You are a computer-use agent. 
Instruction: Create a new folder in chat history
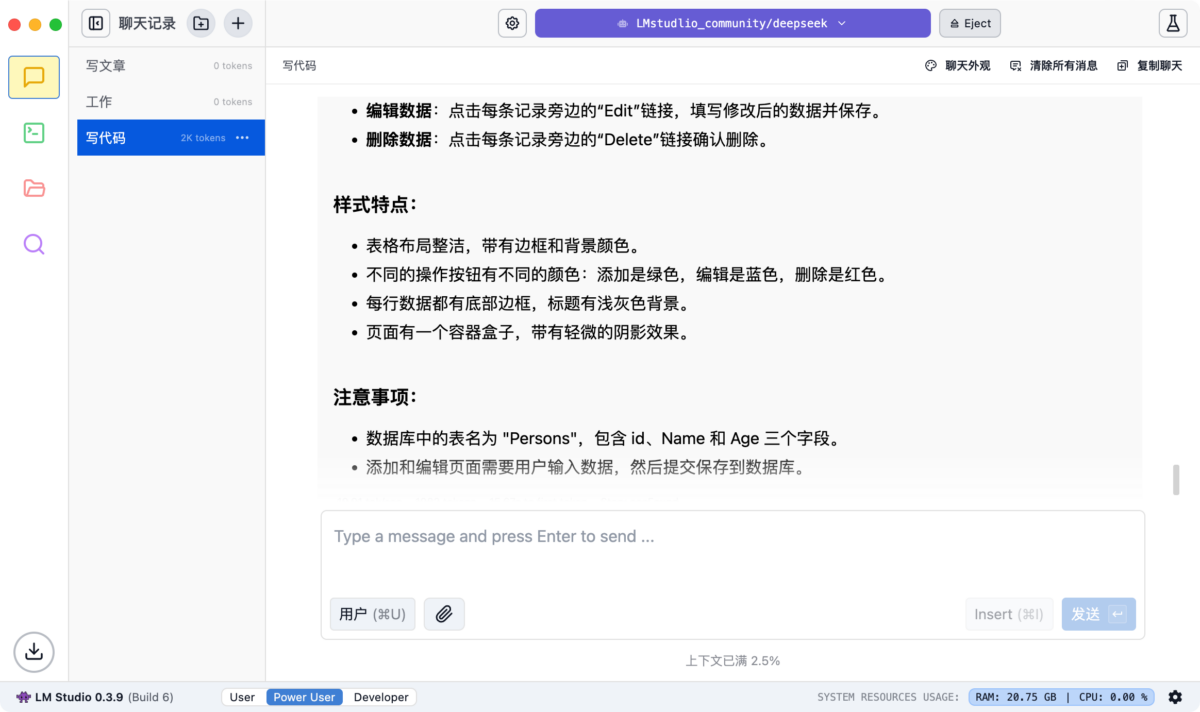[x=201, y=23]
